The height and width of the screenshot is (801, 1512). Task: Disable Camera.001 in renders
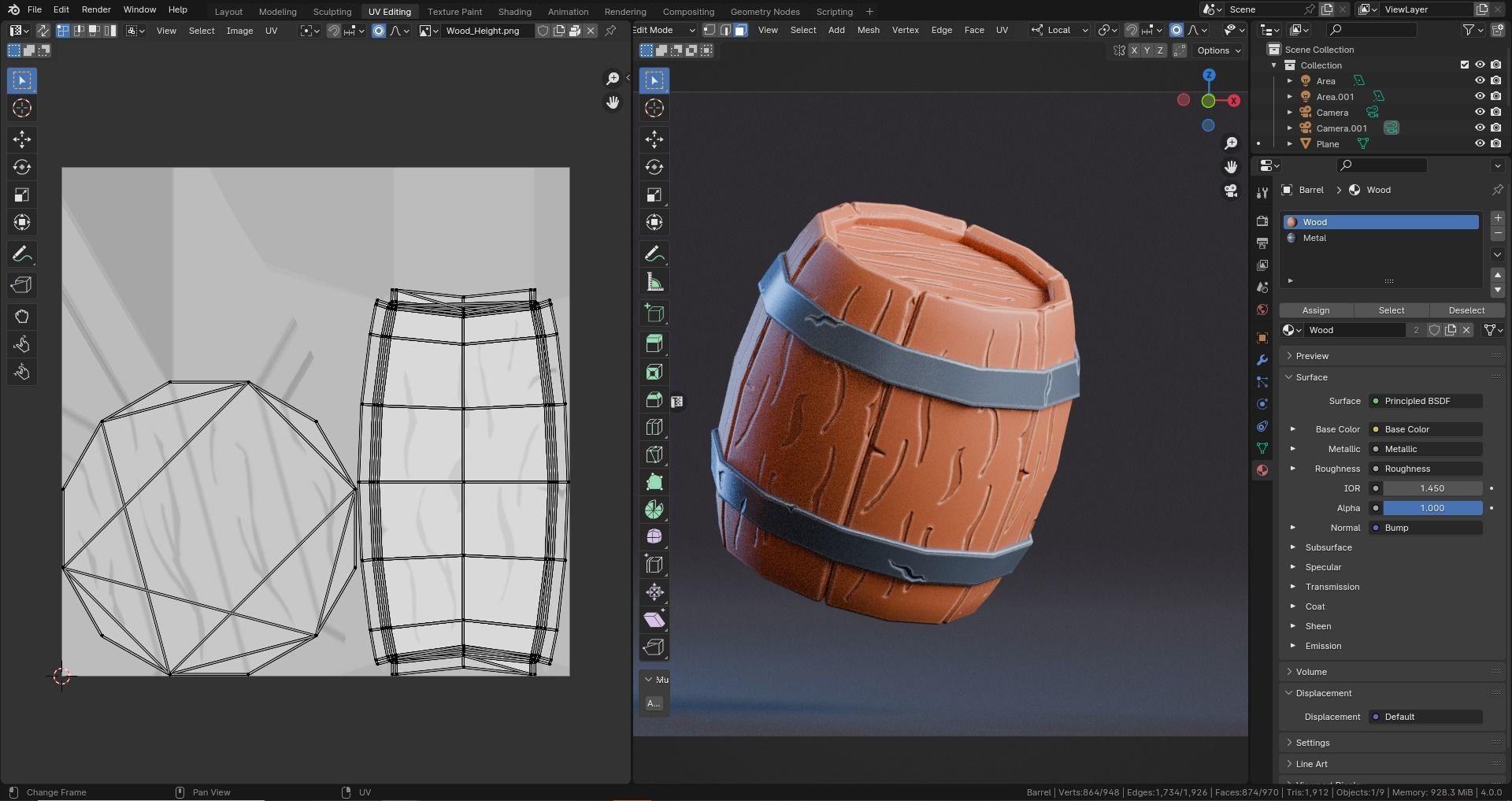point(1496,128)
